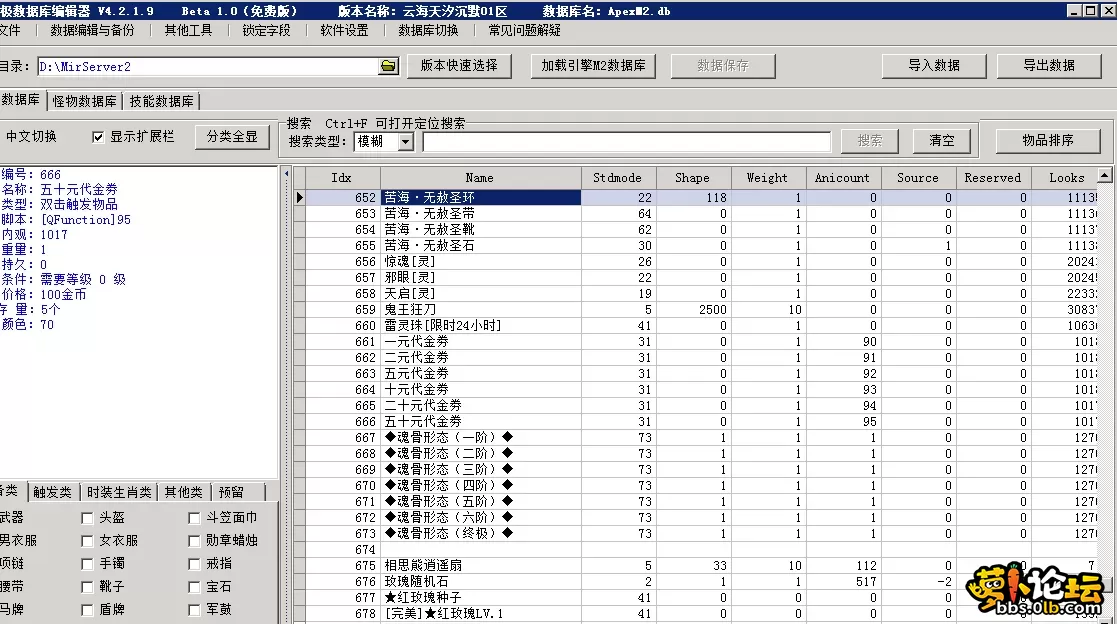Click the folder icon beside the directory path
This screenshot has width=1117, height=624.
[389, 66]
